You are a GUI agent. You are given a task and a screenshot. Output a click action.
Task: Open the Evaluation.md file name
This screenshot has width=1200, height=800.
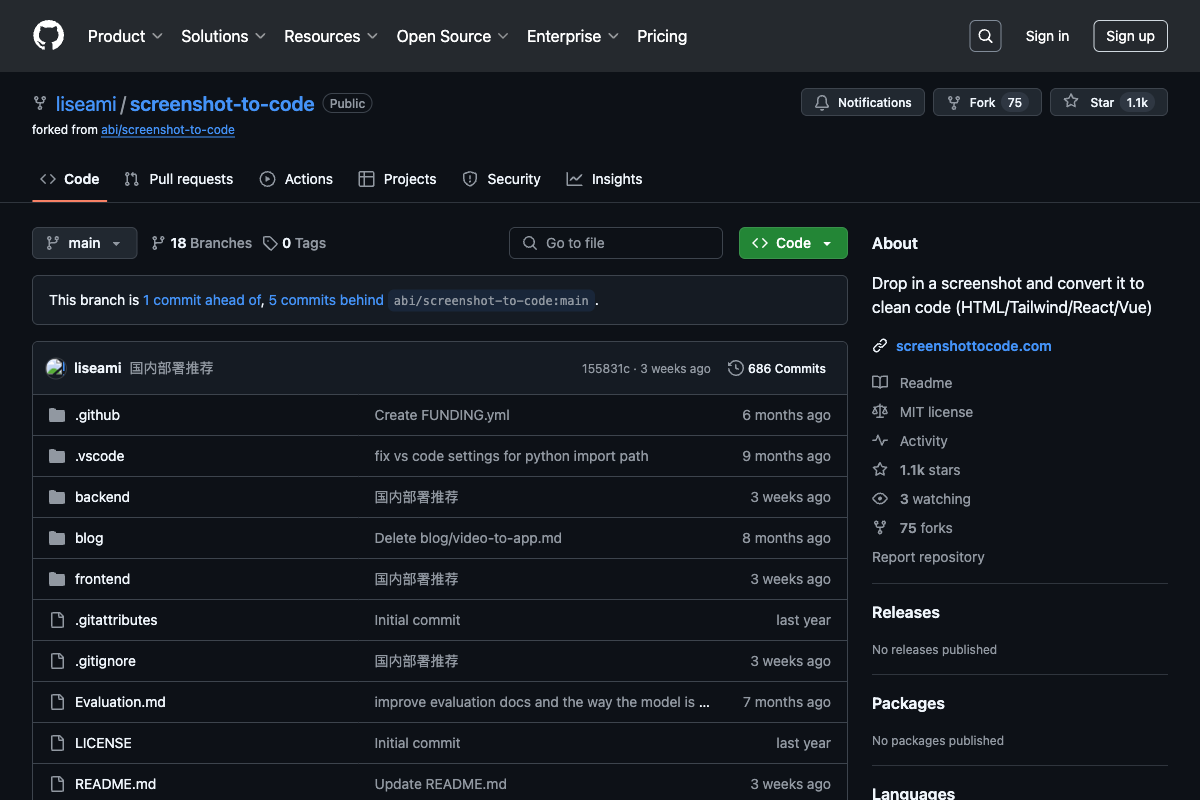(x=120, y=702)
